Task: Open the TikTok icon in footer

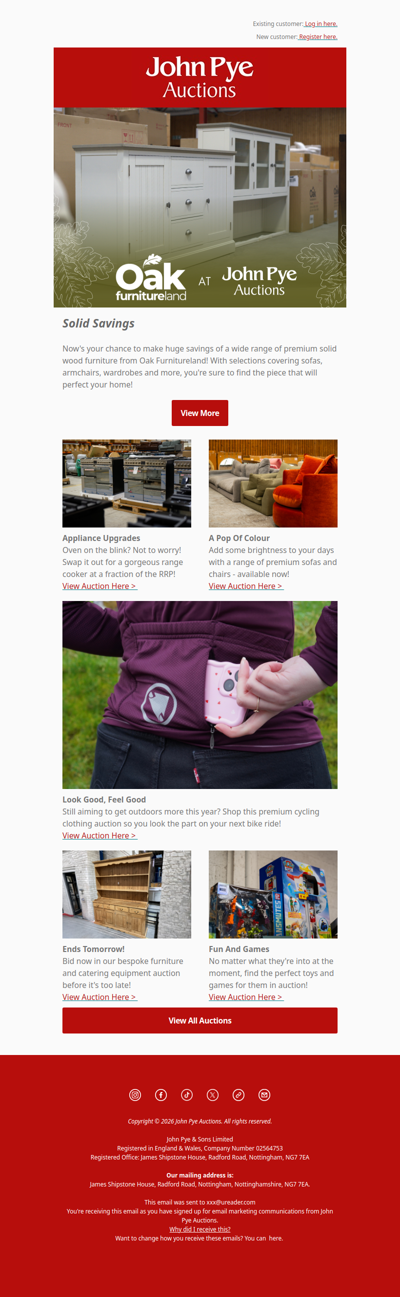Action: click(x=187, y=1095)
